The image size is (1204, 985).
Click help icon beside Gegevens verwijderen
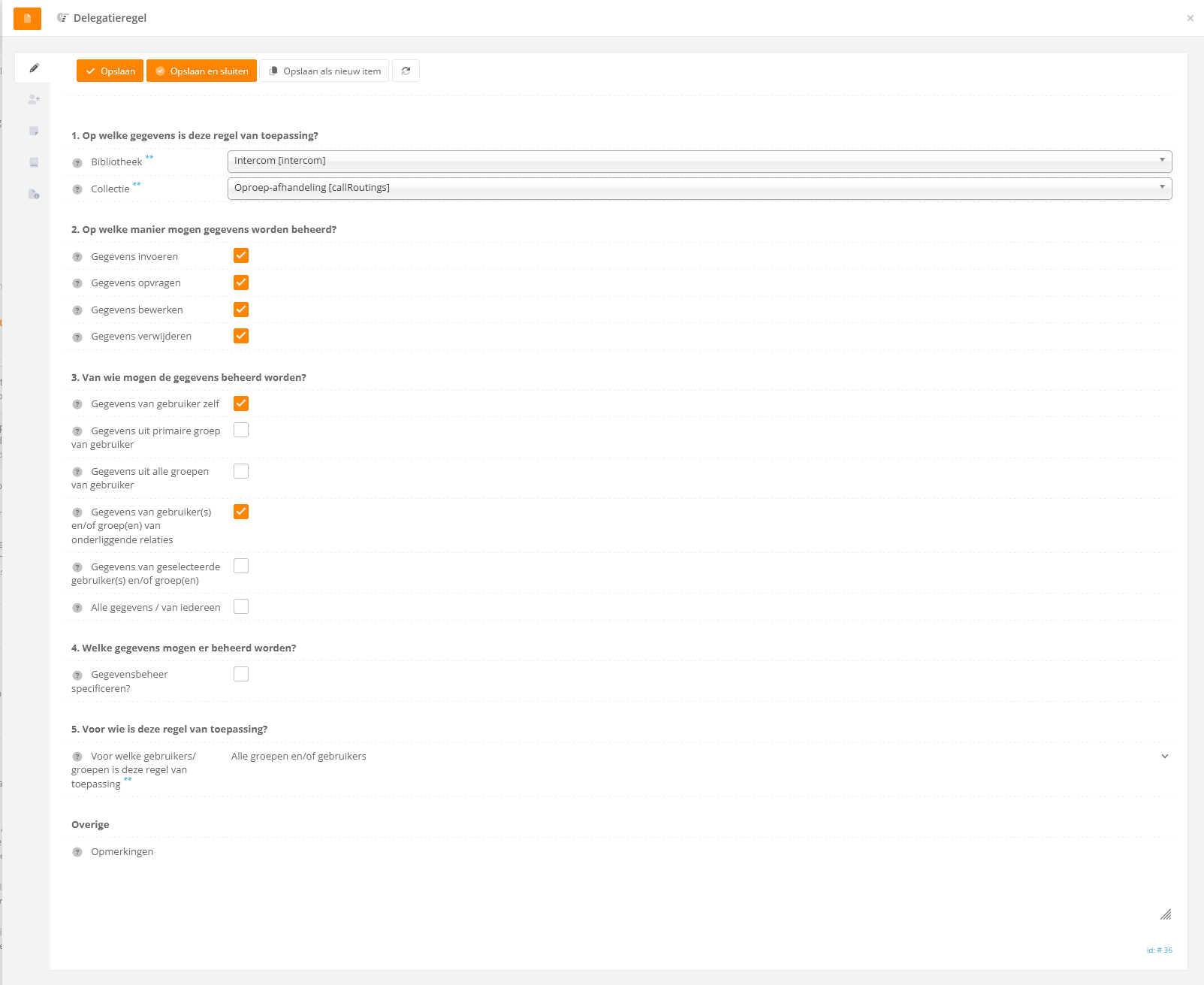(77, 337)
